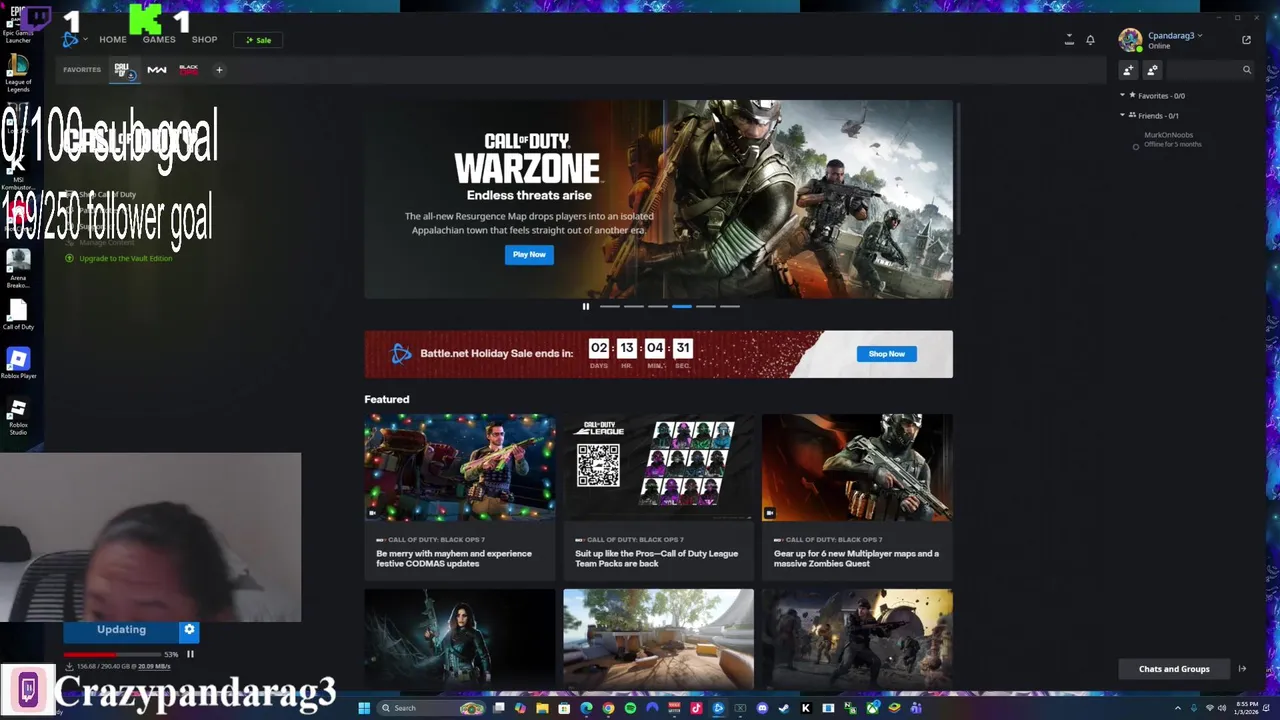The width and height of the screenshot is (1280, 720).
Task: Collapse the social panel arrow
Action: tap(1242, 669)
